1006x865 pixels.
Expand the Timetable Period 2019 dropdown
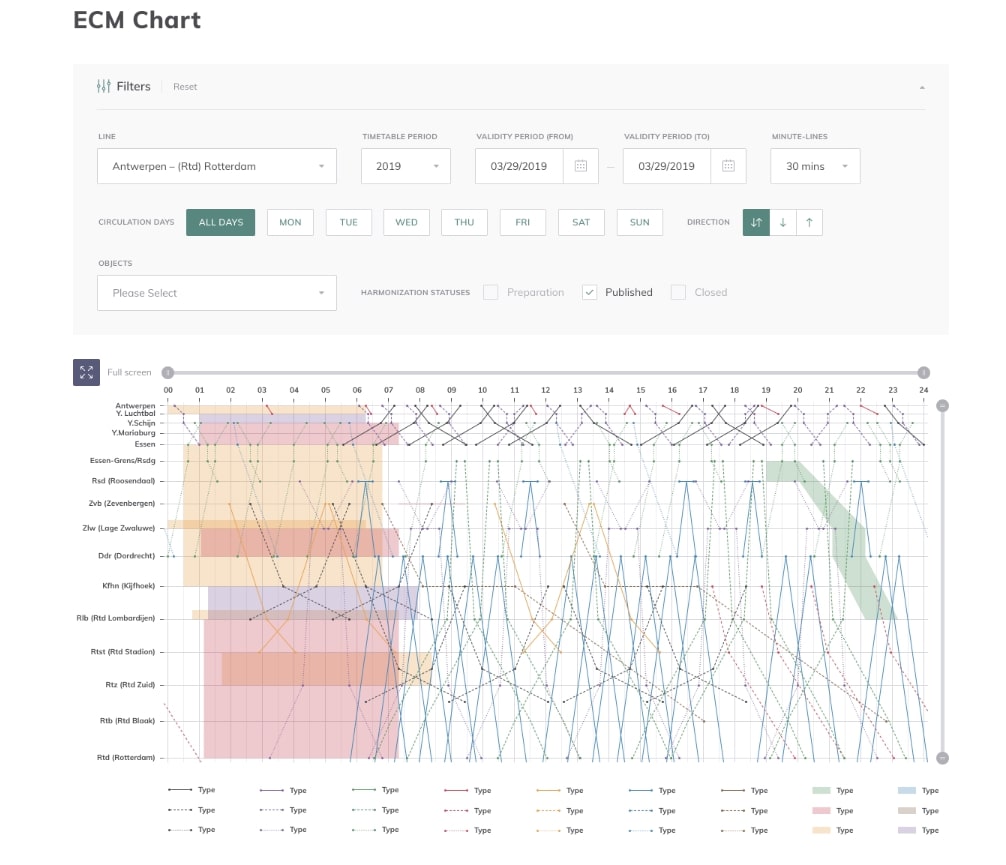click(x=406, y=166)
